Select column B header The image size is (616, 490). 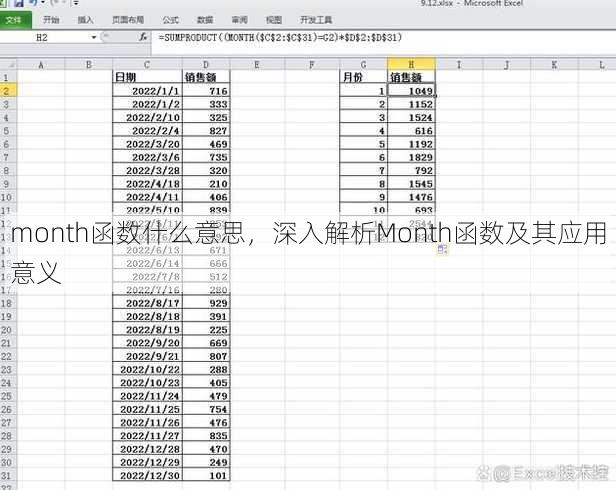click(x=89, y=64)
